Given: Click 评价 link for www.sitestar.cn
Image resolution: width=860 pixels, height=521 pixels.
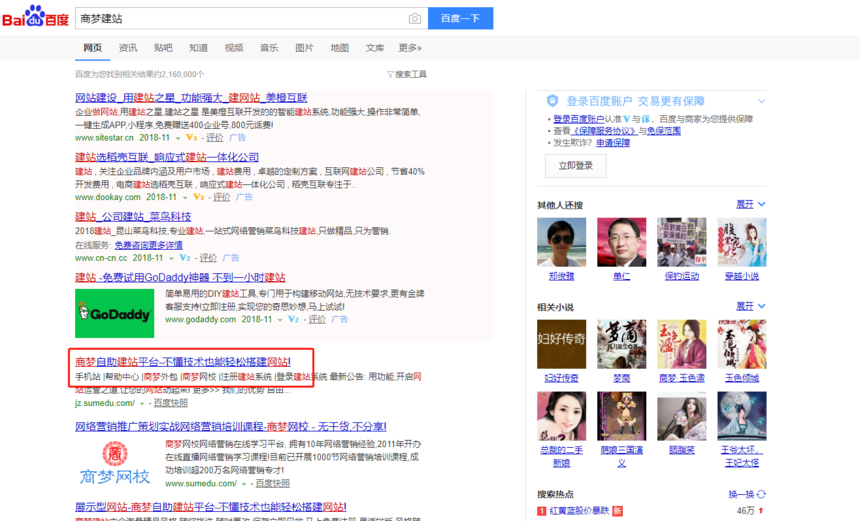Looking at the screenshot, I should coord(215,138).
